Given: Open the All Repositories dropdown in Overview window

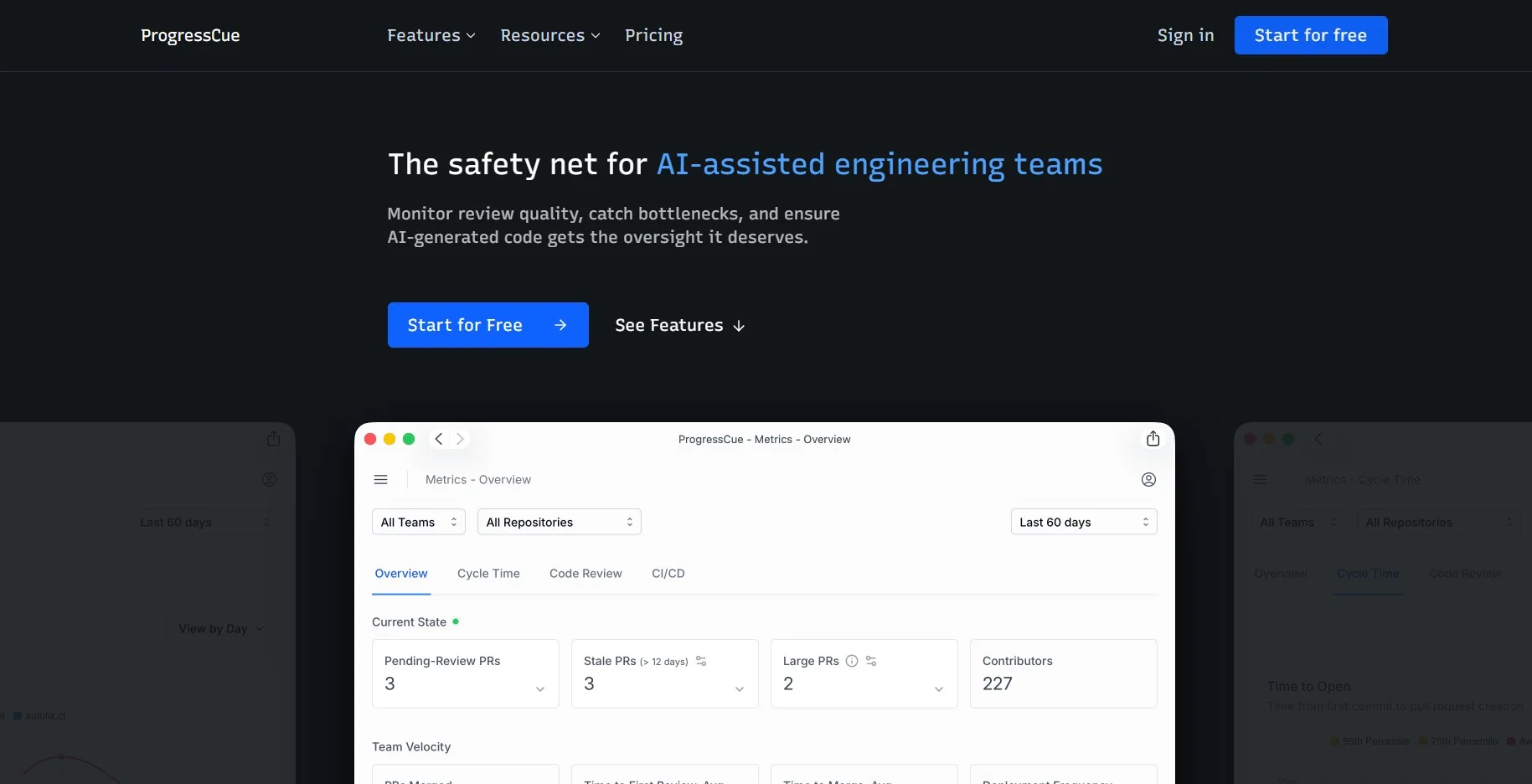Looking at the screenshot, I should pos(560,522).
